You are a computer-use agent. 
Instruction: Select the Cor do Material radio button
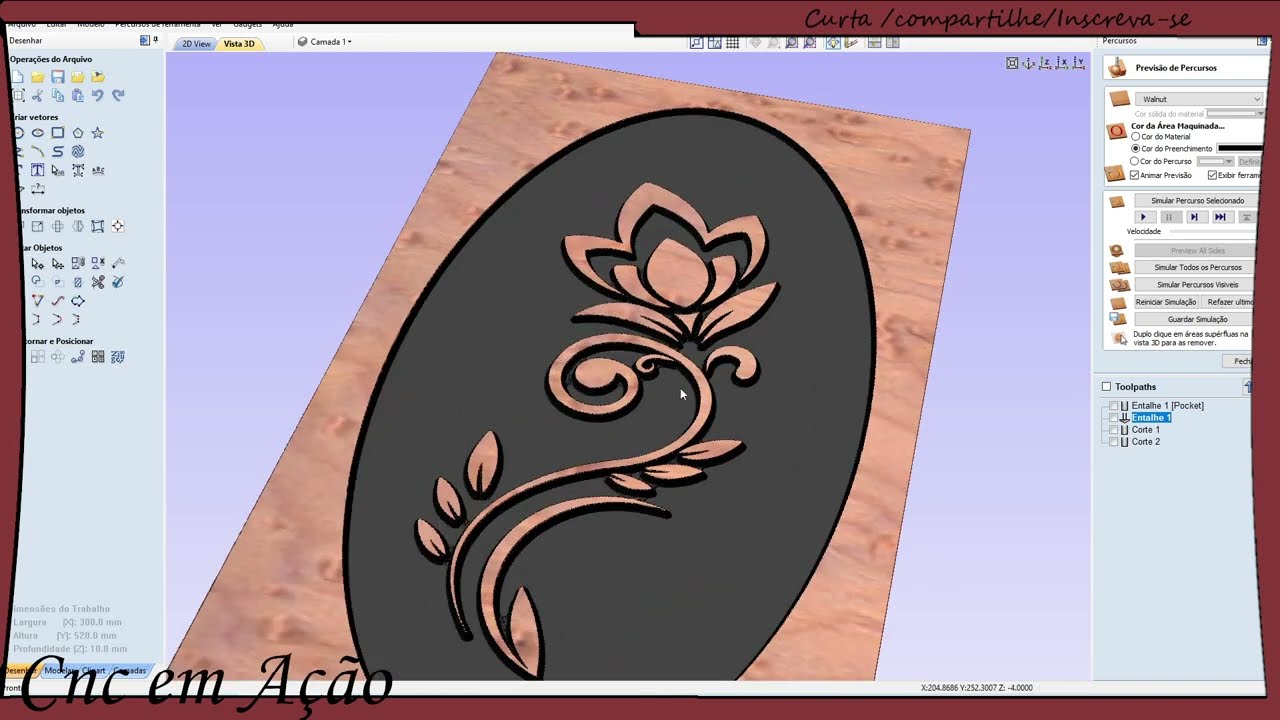[1135, 137]
